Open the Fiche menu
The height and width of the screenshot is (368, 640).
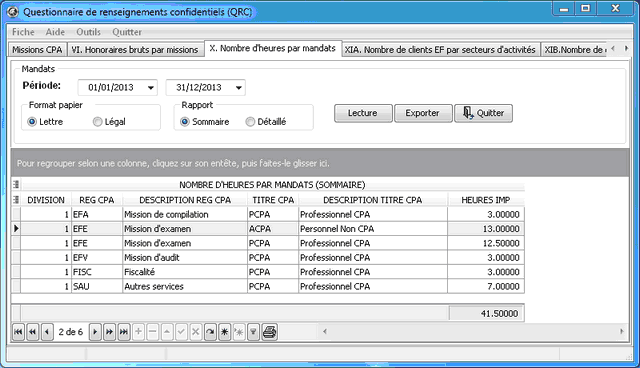pyautogui.click(x=23, y=32)
